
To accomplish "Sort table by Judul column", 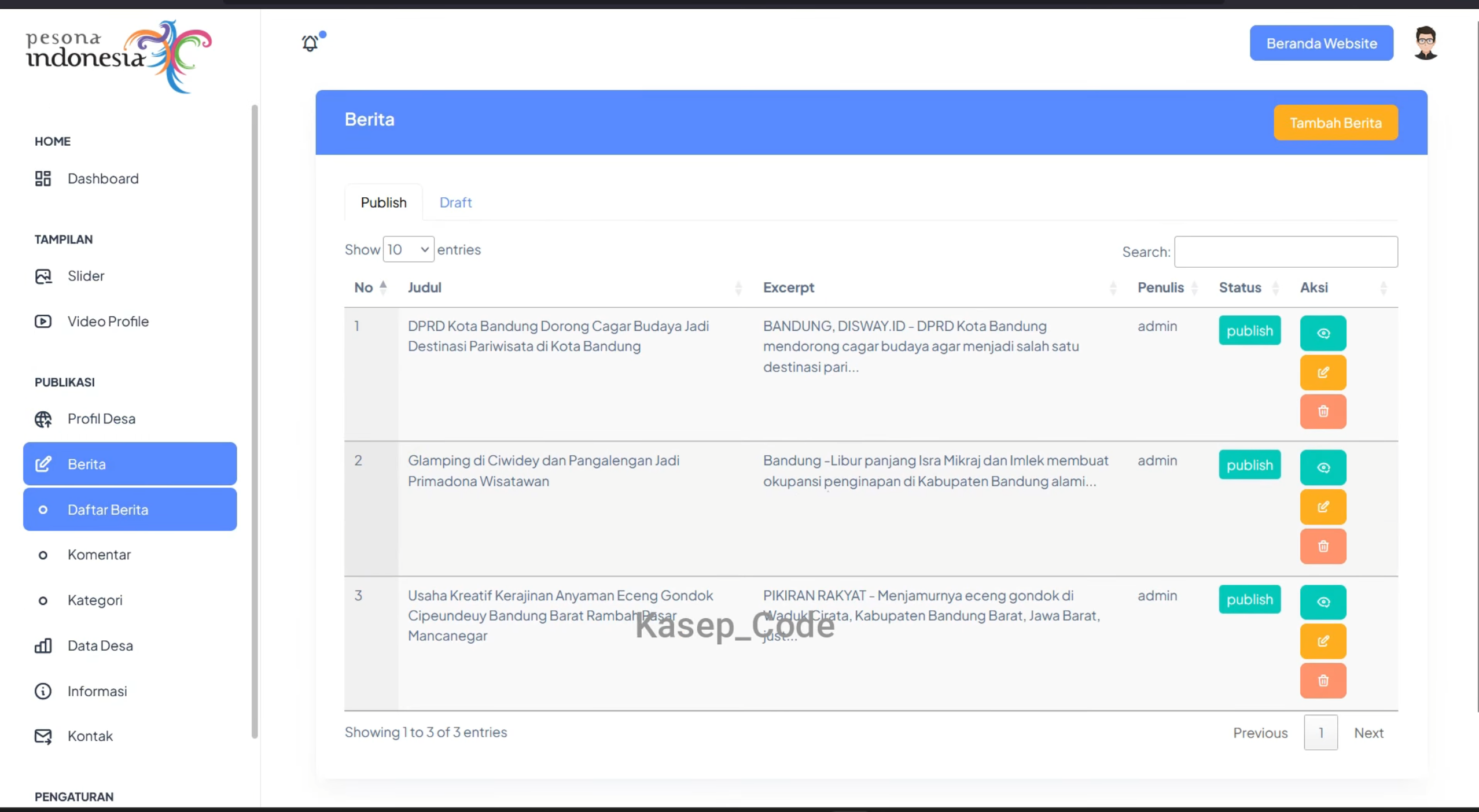I will [x=575, y=287].
